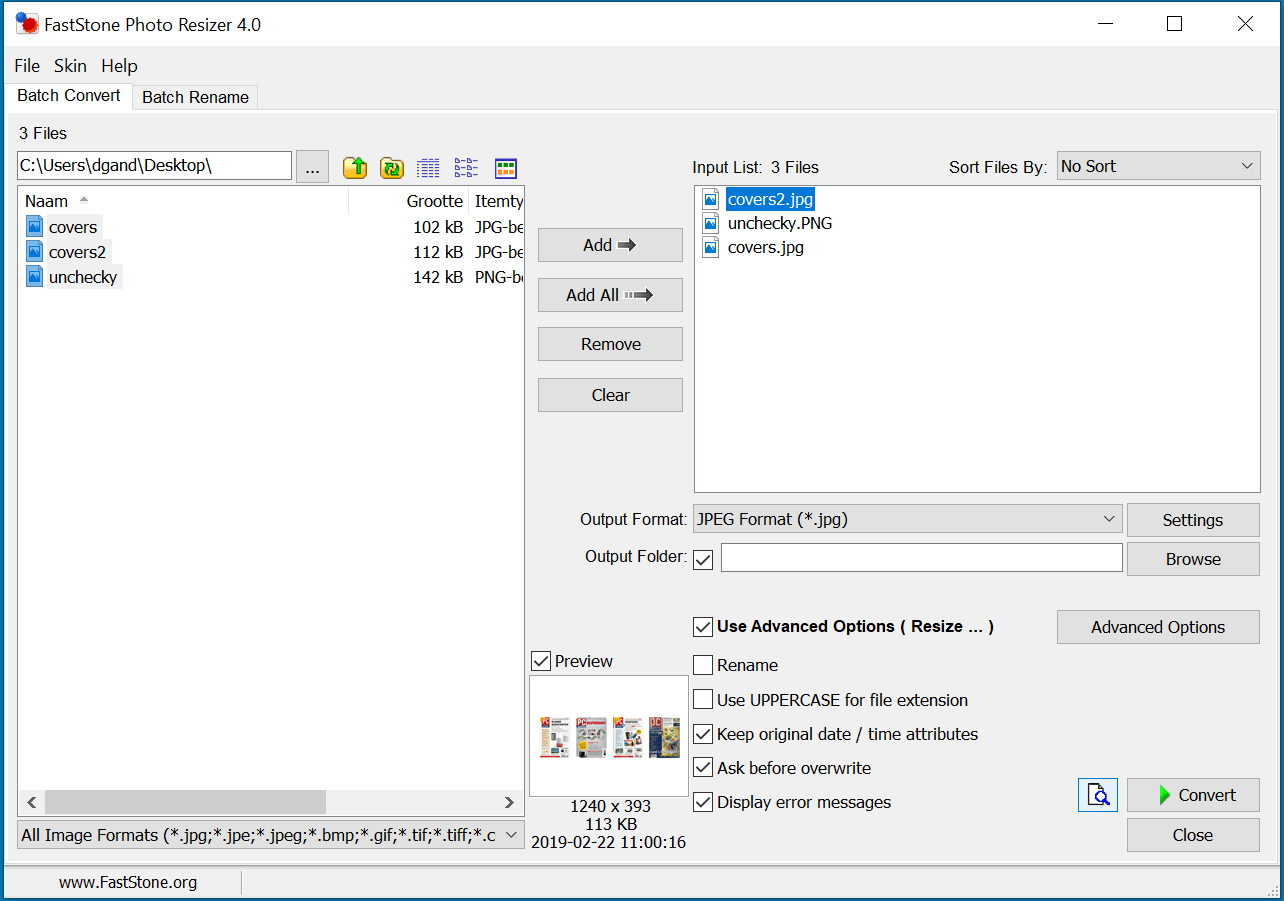Viewport: 1284px width, 901px height.
Task: Switch file browser to thumbnails view
Action: point(506,168)
